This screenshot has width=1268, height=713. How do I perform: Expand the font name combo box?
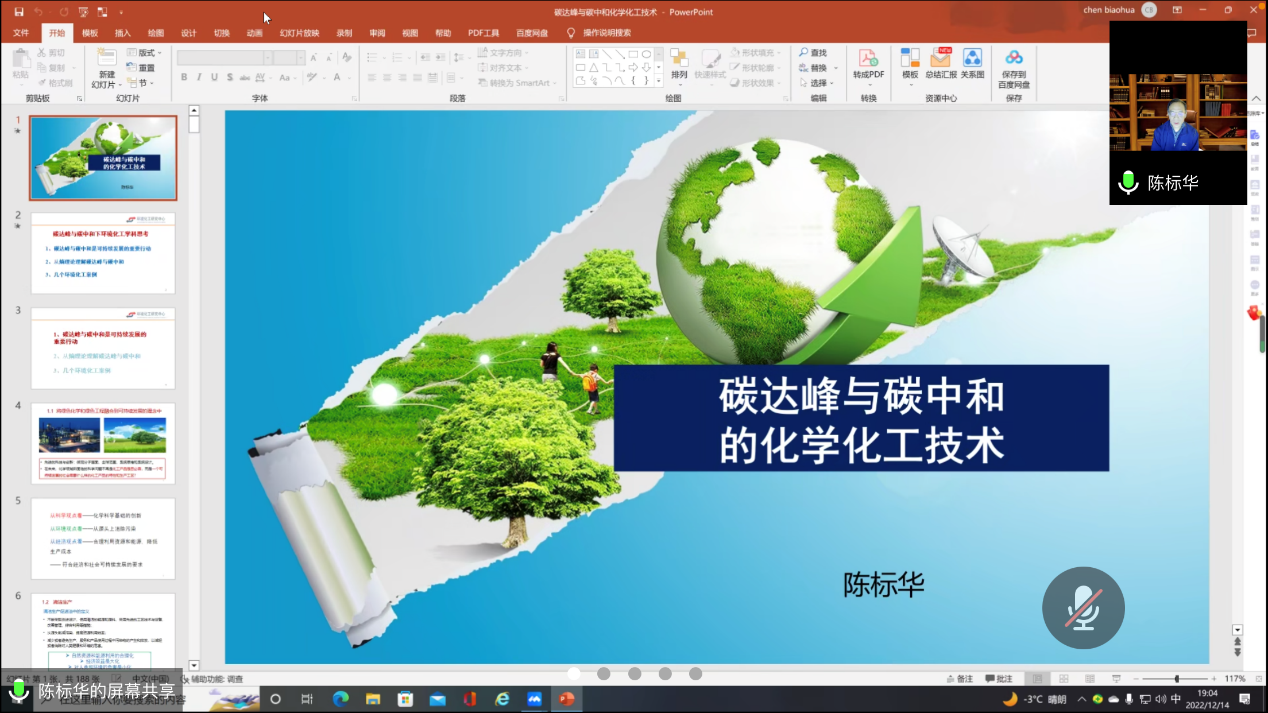point(267,57)
